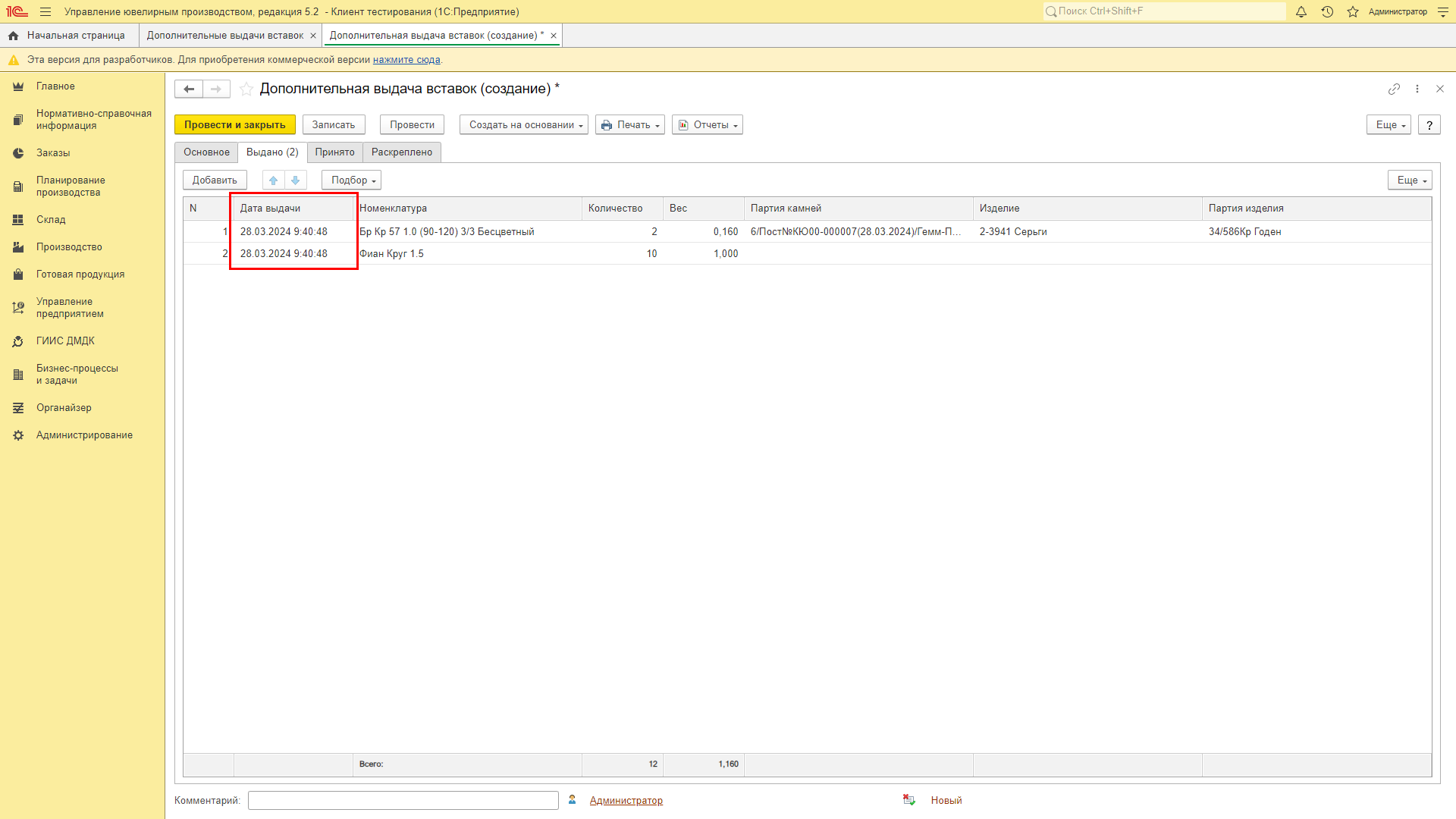Screen dimensions: 1456x819
Task: Follow нажмите сюда link
Action: [406, 60]
